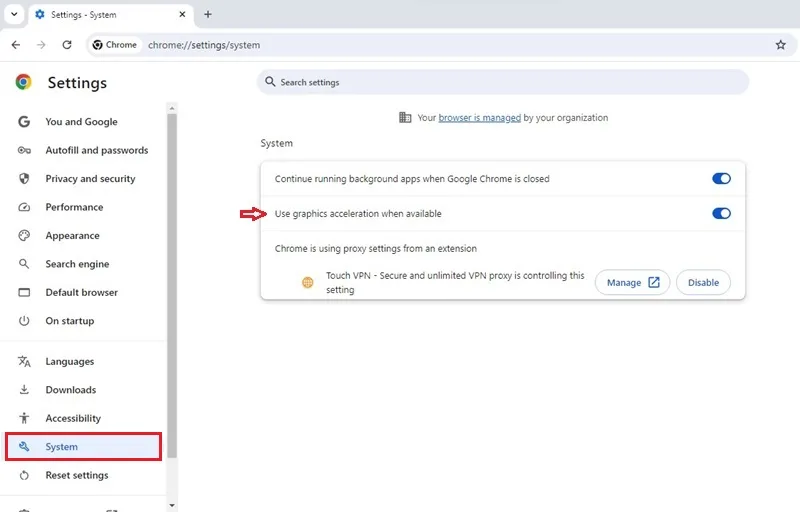Disable the Touch VPN proxy extension

[703, 283]
